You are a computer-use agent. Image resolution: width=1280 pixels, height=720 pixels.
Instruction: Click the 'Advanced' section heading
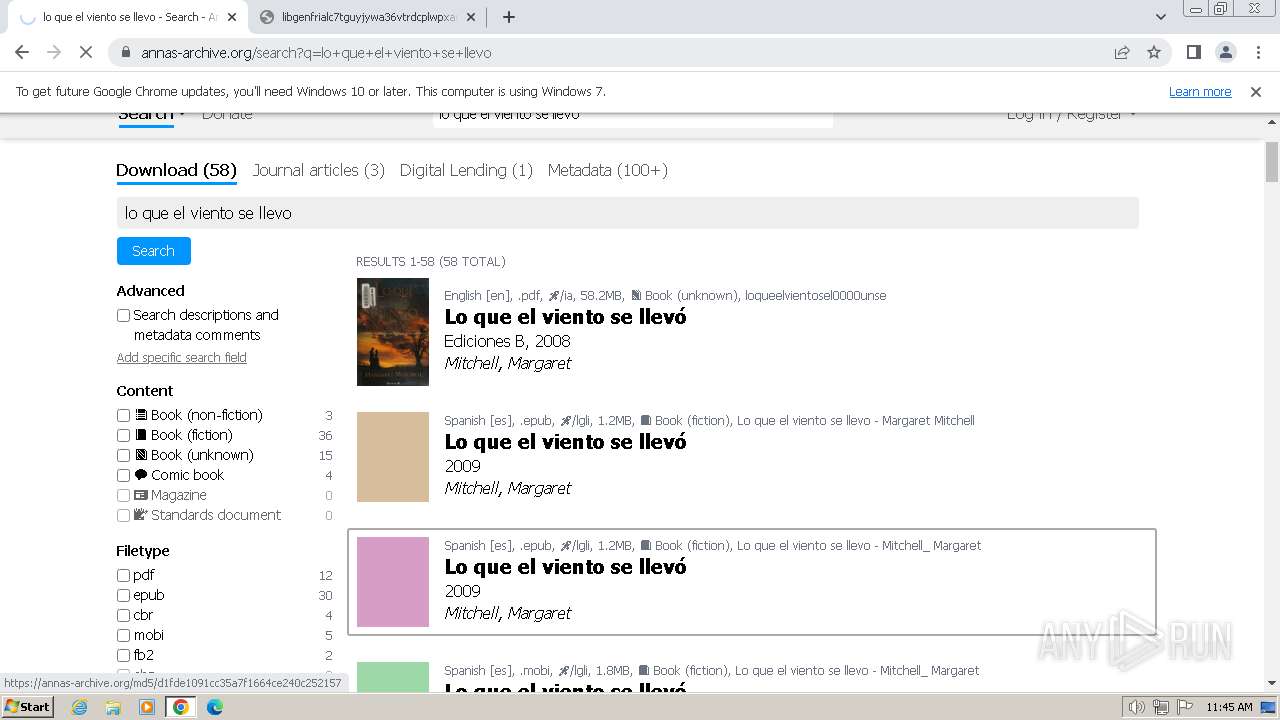[x=150, y=291]
